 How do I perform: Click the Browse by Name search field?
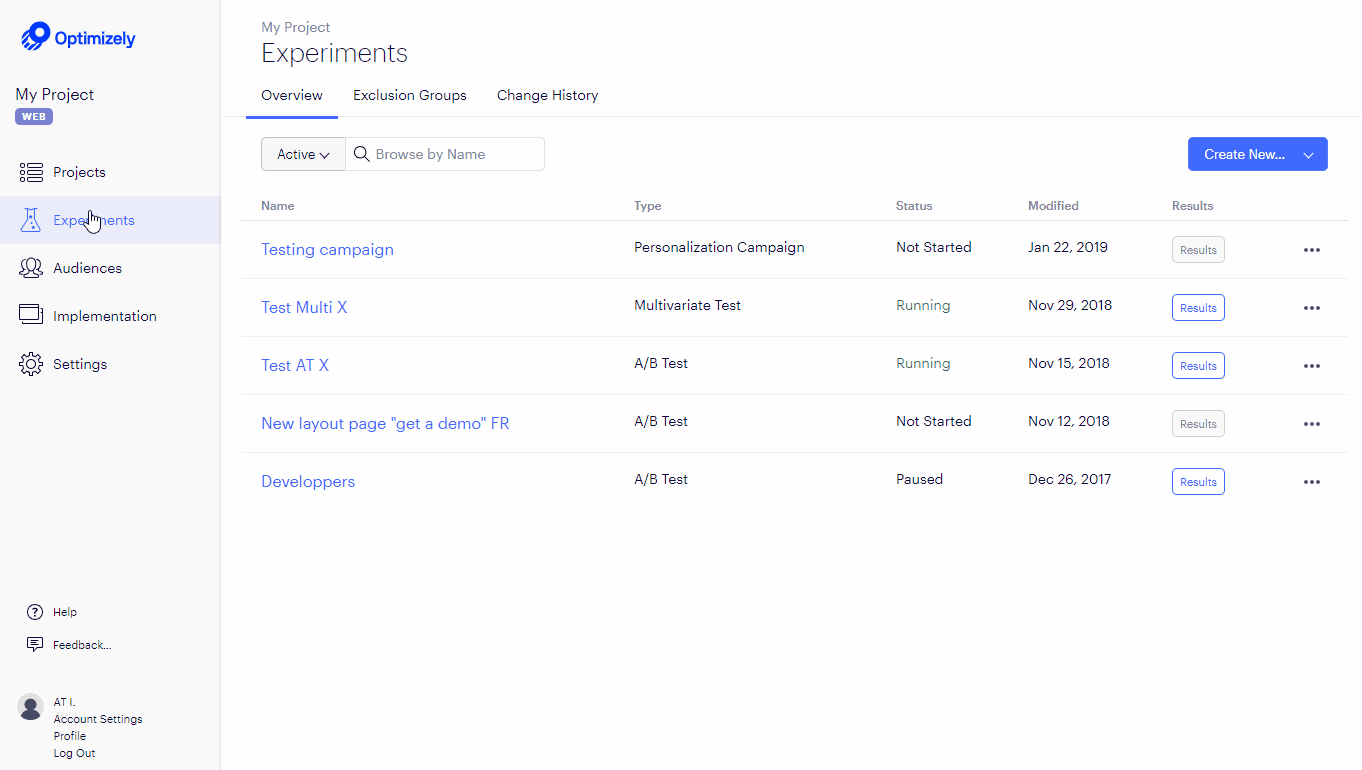pyautogui.click(x=440, y=153)
